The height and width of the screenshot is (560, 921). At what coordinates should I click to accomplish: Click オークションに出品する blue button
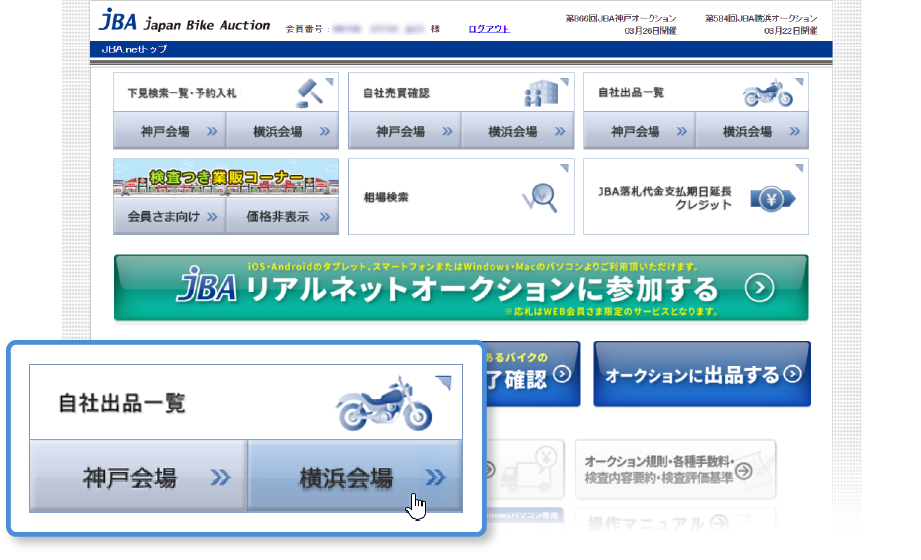702,374
